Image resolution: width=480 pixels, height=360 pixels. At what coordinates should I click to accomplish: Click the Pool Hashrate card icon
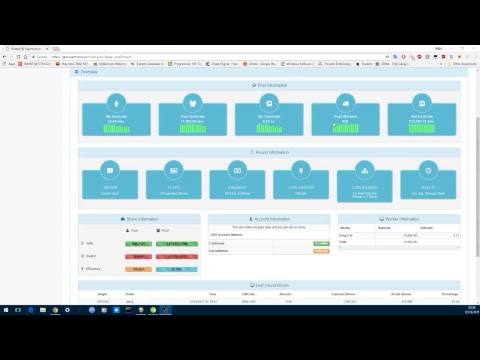(193, 103)
